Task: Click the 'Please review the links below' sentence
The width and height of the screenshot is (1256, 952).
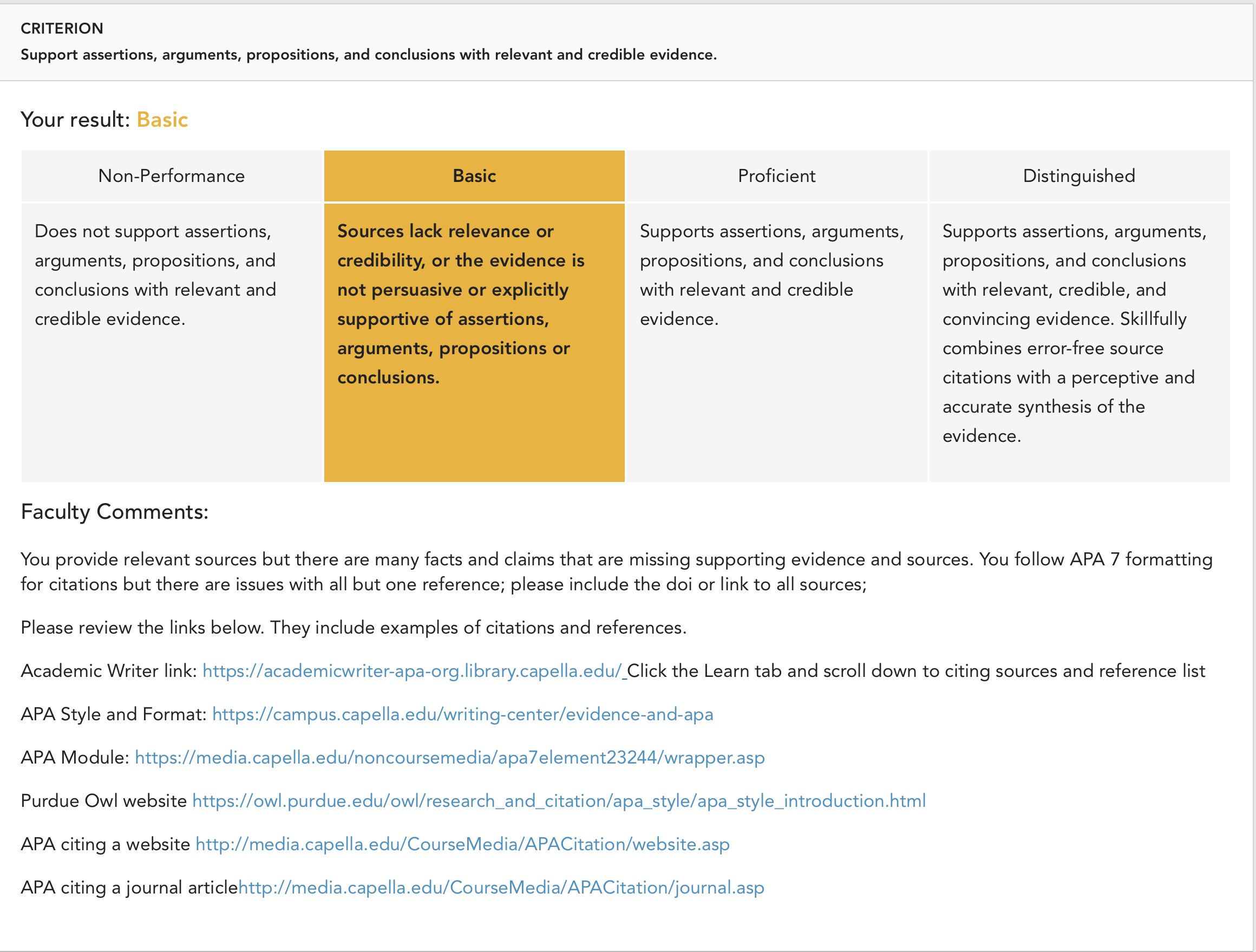Action: tap(354, 628)
